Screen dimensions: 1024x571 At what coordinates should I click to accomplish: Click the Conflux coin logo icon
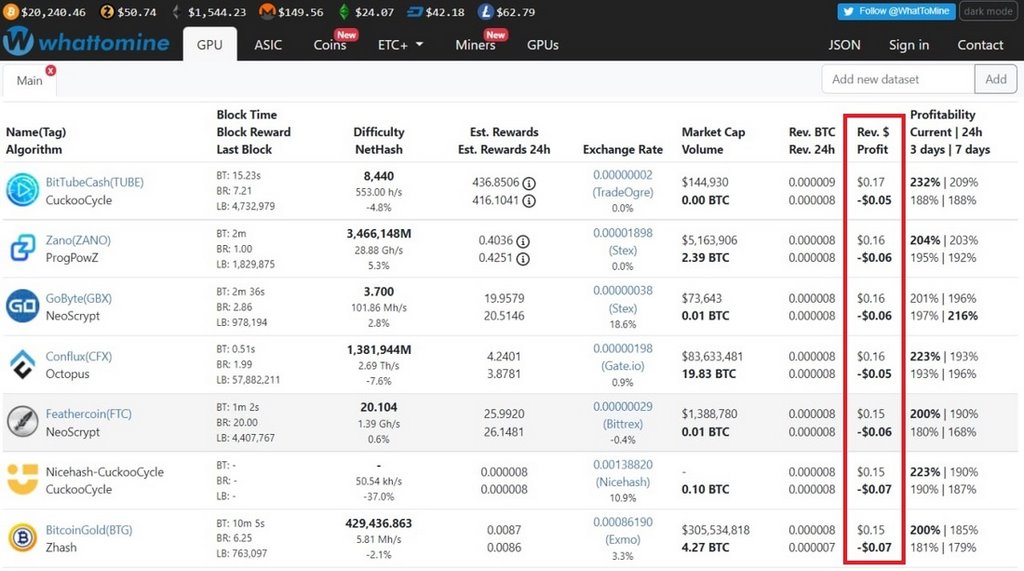tap(22, 364)
